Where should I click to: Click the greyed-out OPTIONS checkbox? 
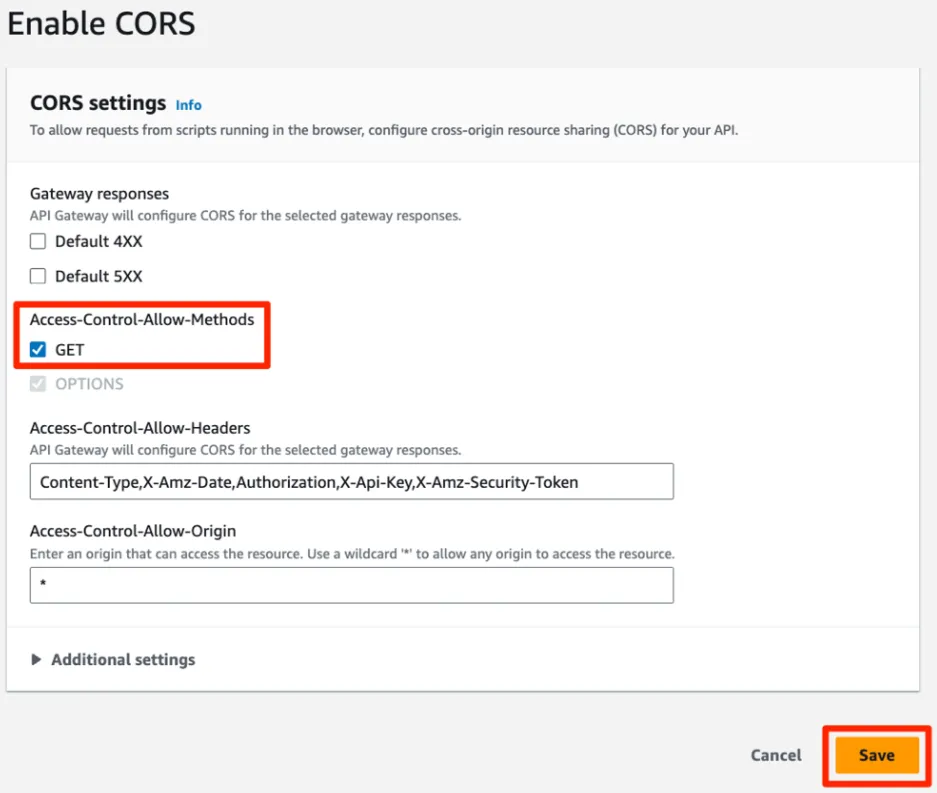[x=38, y=384]
